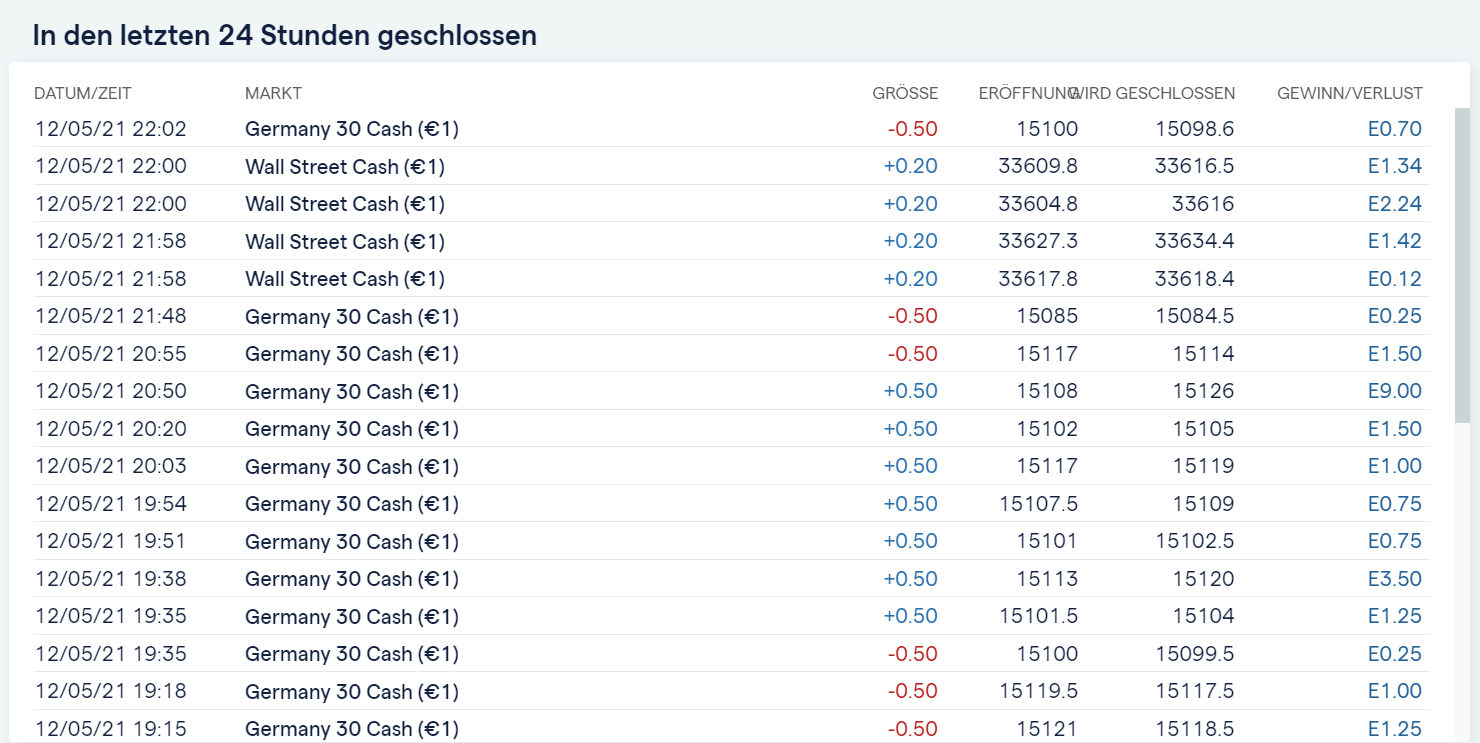Image resolution: width=1480 pixels, height=743 pixels.
Task: Click the ERÖFFNUNG column header
Action: coord(1026,93)
